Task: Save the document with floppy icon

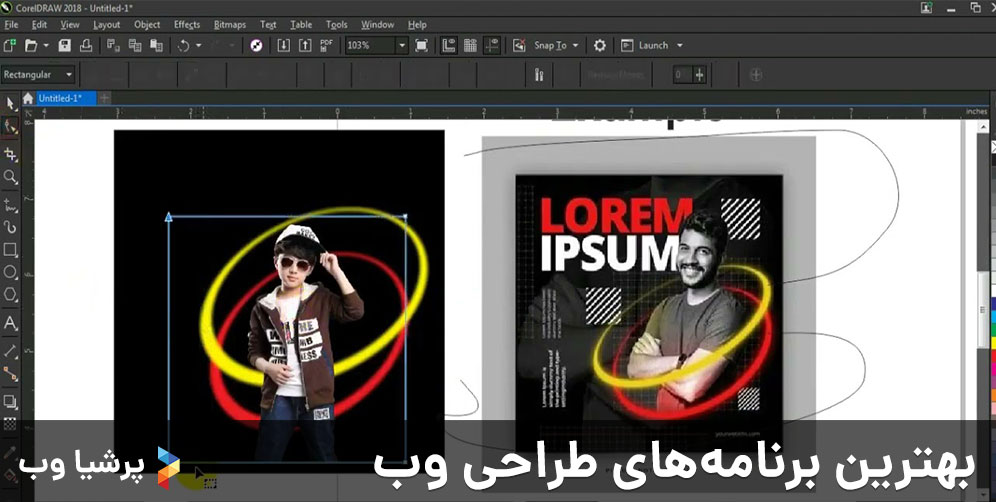Action: coord(64,45)
